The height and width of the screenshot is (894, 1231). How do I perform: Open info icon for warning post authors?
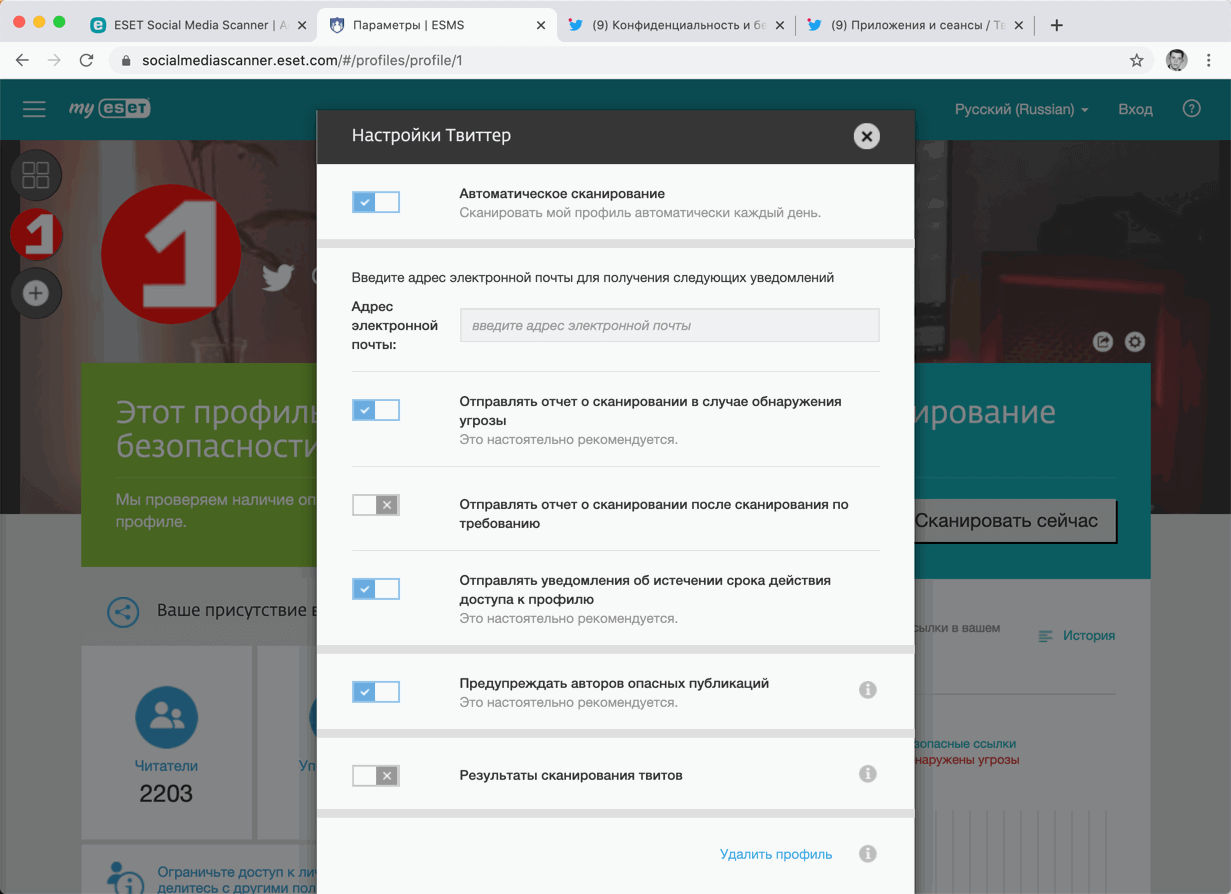[x=868, y=690]
